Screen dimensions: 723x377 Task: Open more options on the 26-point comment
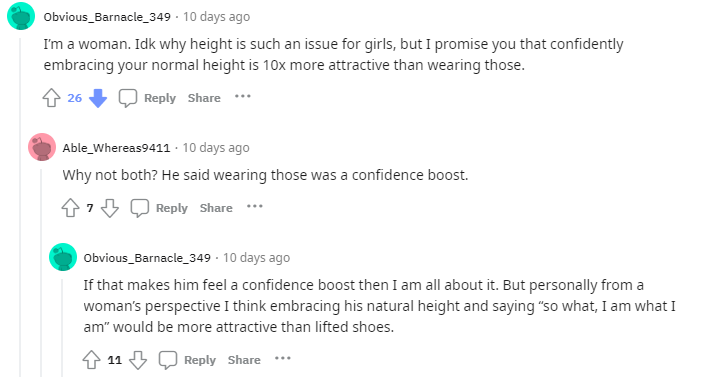243,96
